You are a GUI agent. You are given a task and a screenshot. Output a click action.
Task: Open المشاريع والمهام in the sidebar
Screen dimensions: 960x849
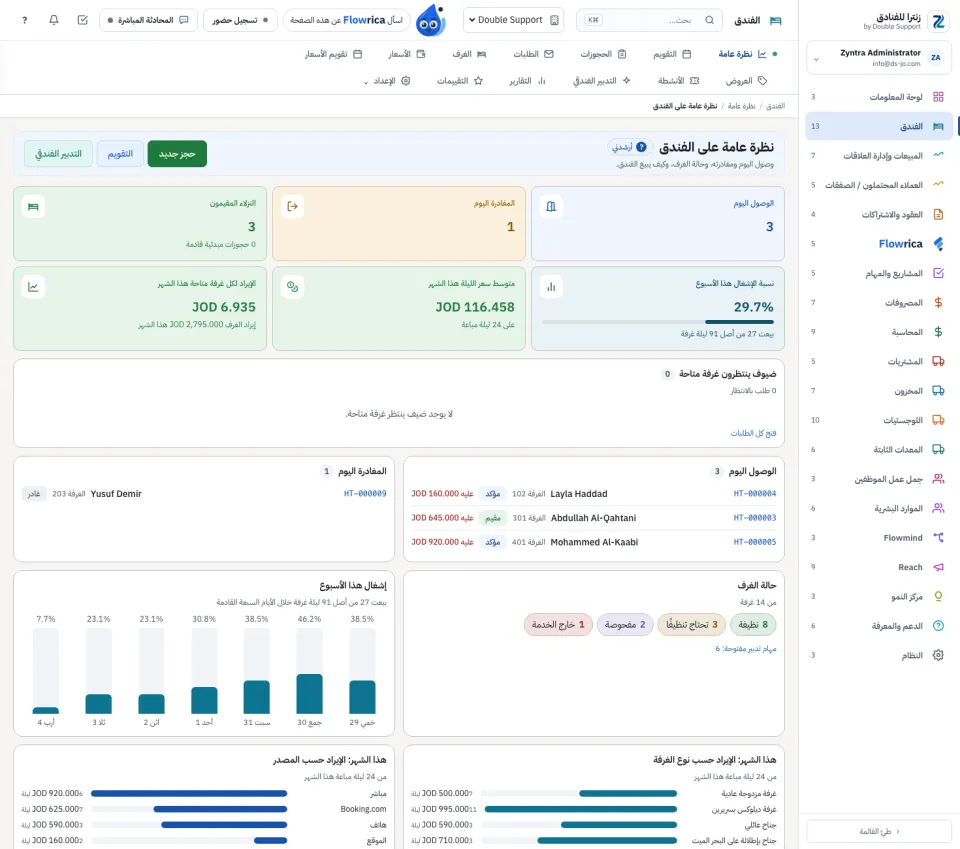point(878,273)
